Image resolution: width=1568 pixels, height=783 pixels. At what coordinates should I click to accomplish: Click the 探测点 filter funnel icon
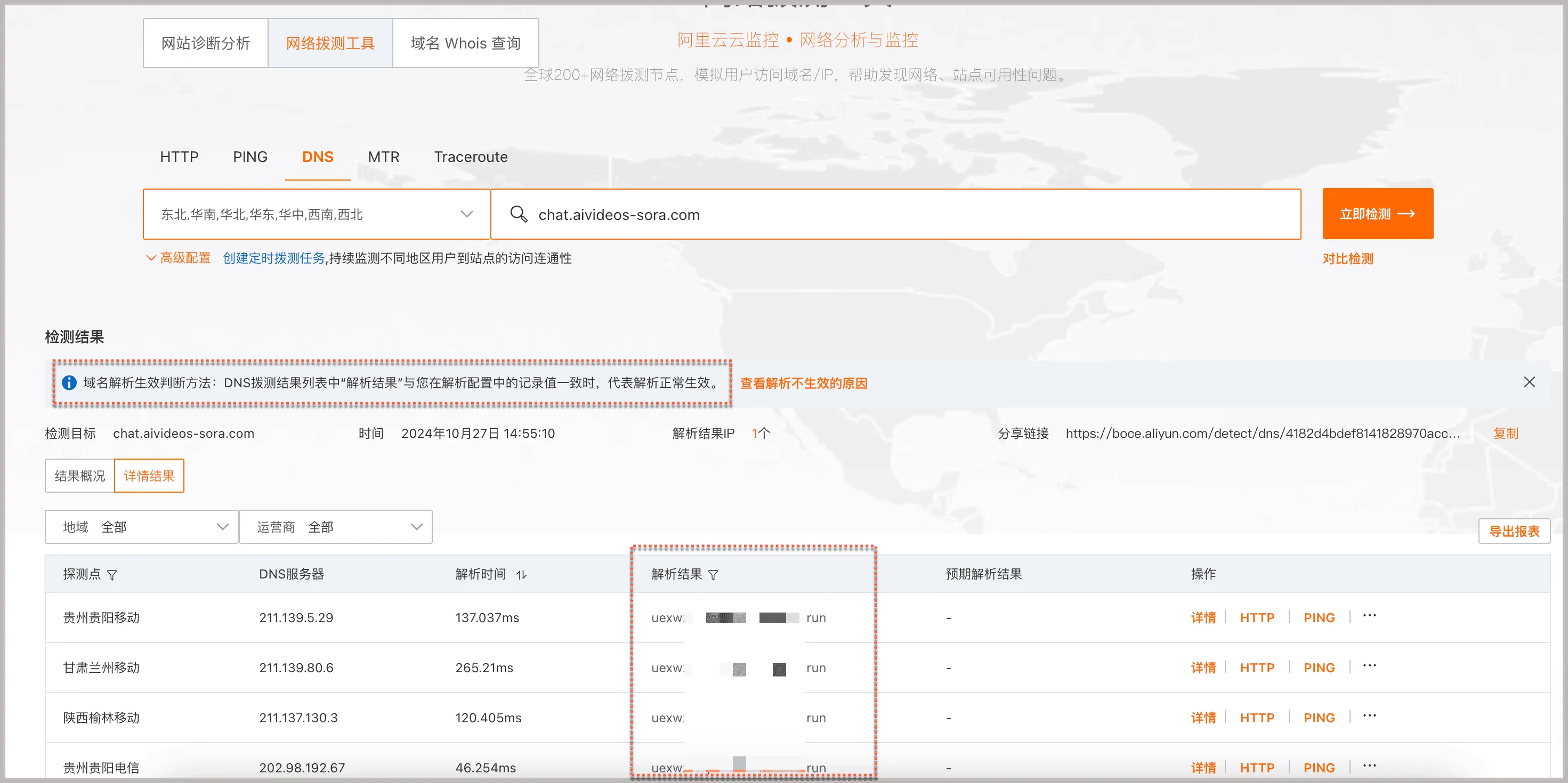click(x=112, y=575)
